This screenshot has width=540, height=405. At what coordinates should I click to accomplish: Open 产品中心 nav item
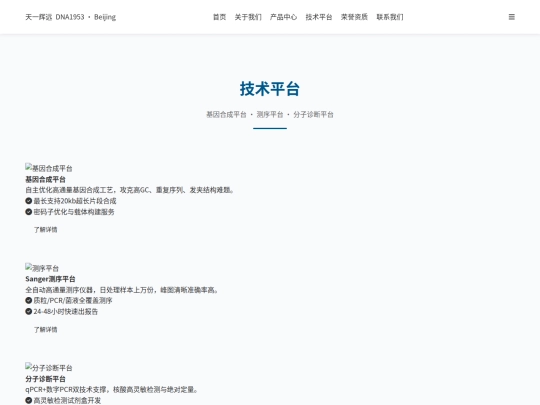click(283, 17)
